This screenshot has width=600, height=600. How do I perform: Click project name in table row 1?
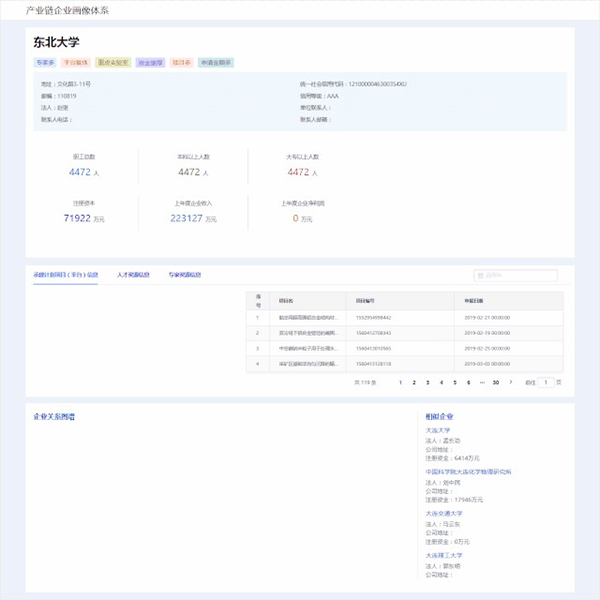(x=308, y=317)
